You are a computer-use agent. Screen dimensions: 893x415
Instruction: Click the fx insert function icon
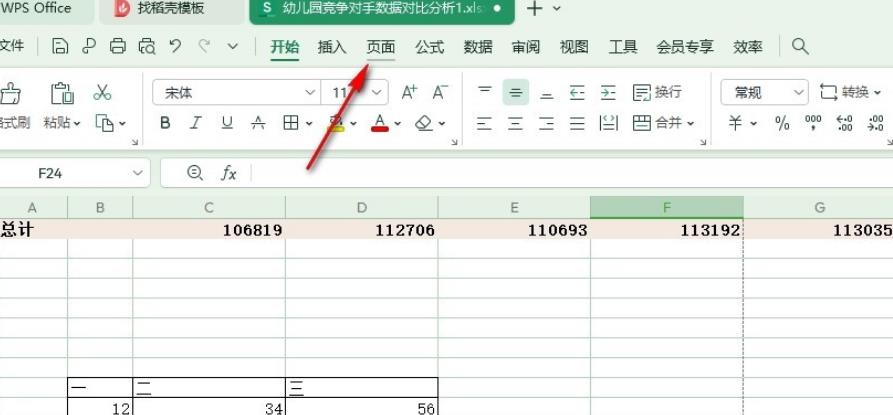pyautogui.click(x=228, y=173)
